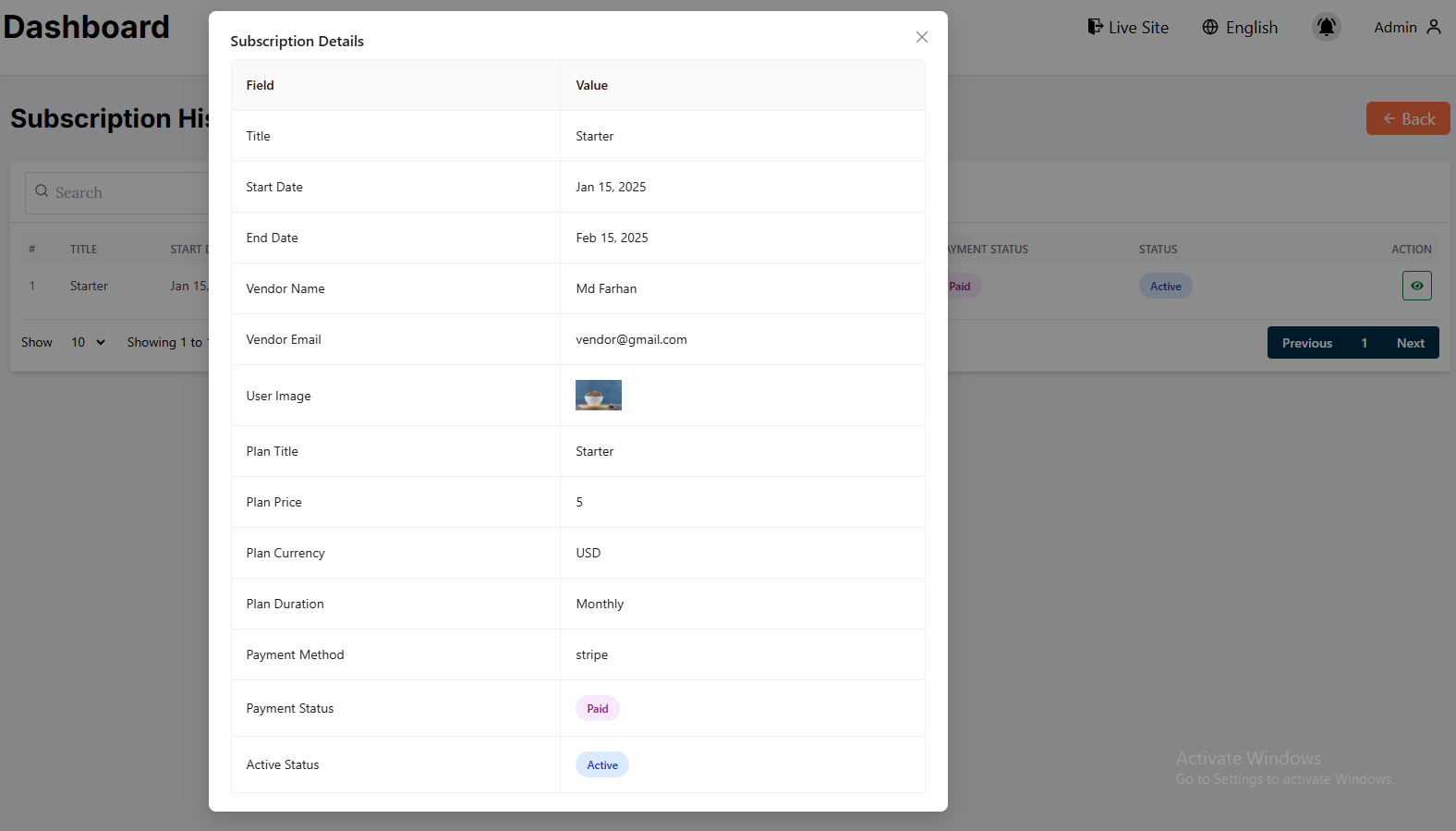The image size is (1456, 831).
Task: Click the Active badge in the modal
Action: (601, 764)
